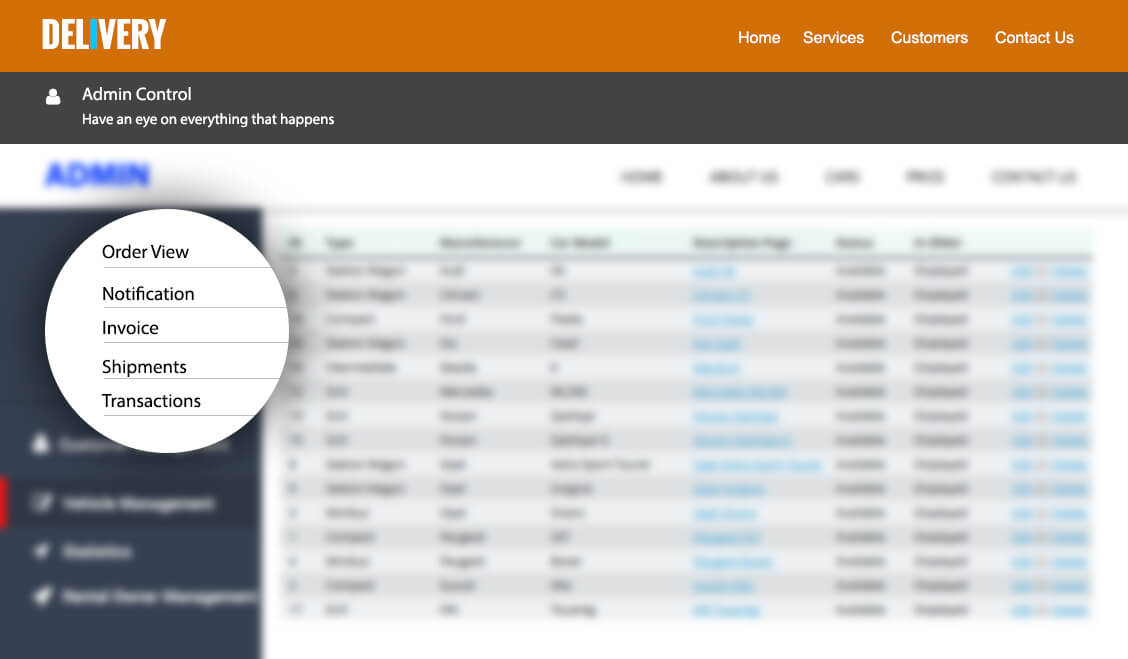Open Statistics in the sidebar
The image size is (1128, 659).
[97, 552]
